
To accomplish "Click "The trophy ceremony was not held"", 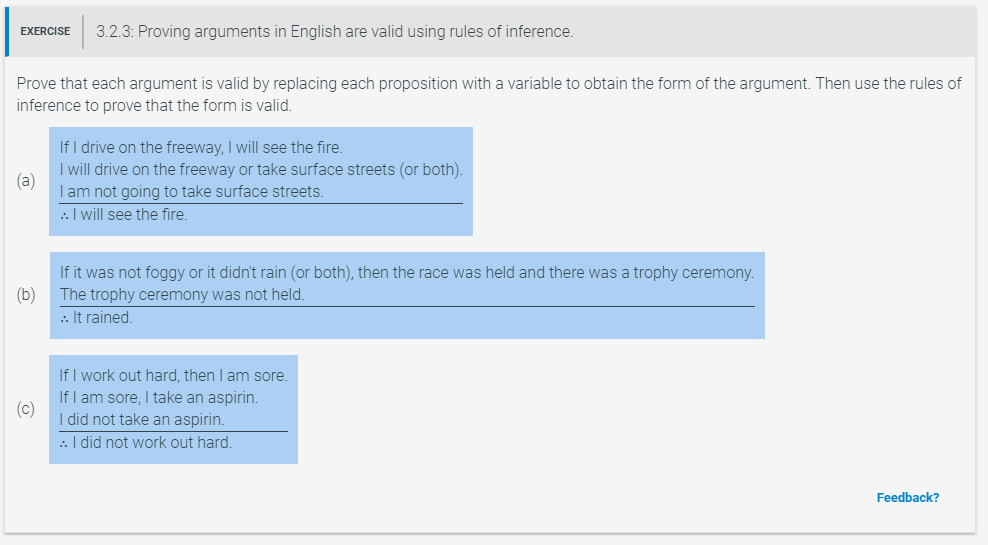I will (x=182, y=294).
